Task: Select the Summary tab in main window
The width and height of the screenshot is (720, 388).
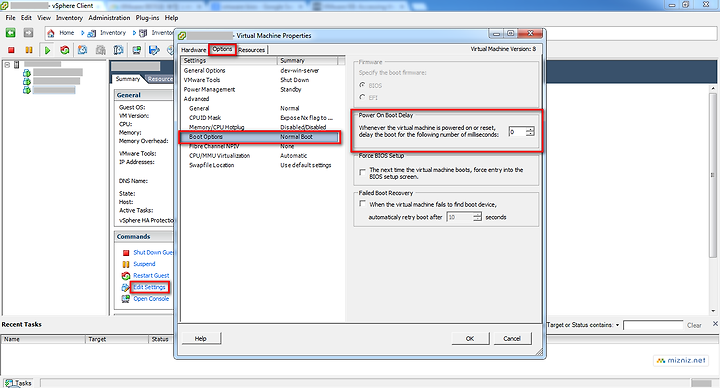Action: [x=128, y=79]
